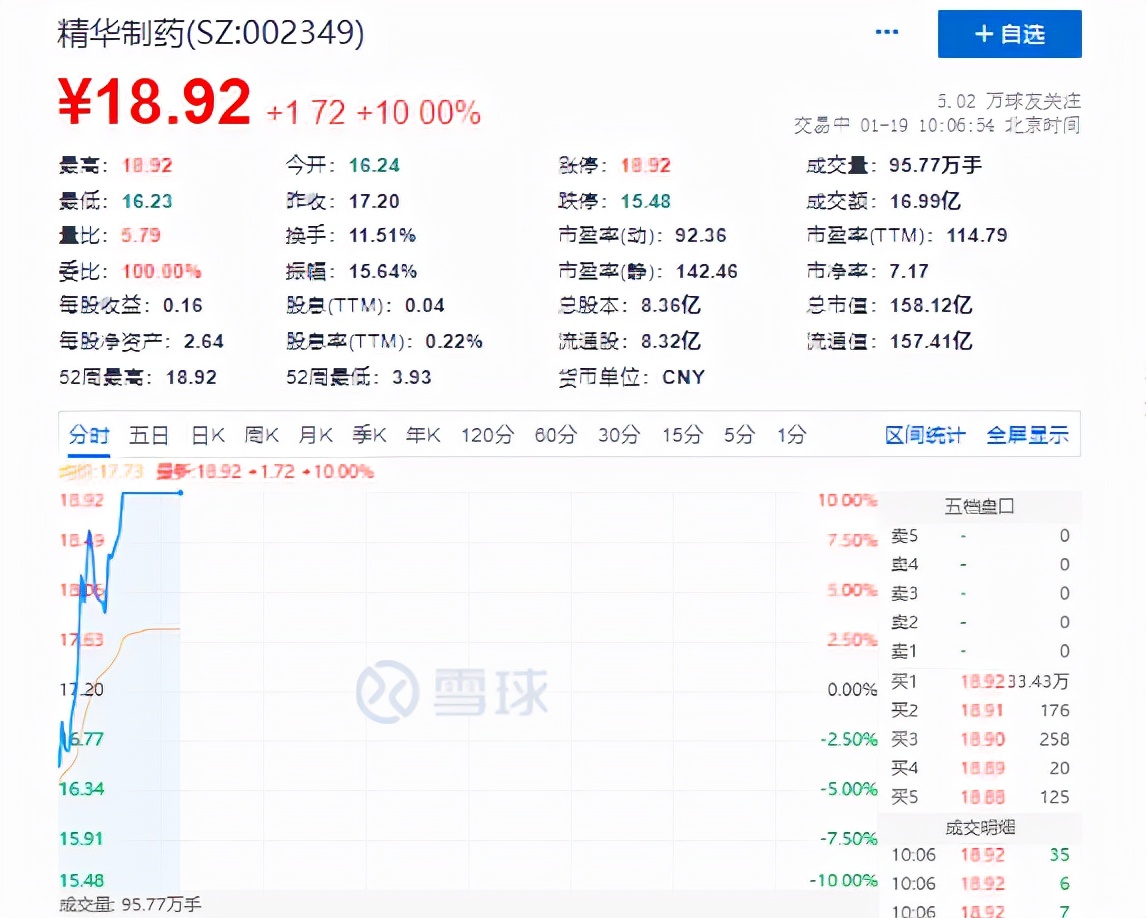Click the 买2 bid row at 18.91
The width and height of the screenshot is (1146, 918).
[980, 710]
